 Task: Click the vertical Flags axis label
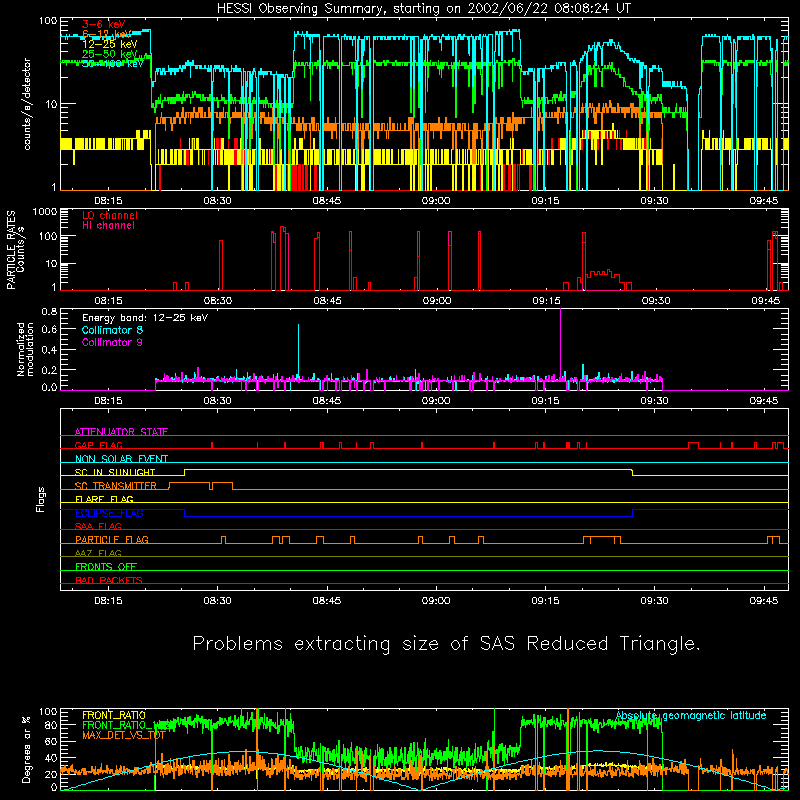point(41,499)
